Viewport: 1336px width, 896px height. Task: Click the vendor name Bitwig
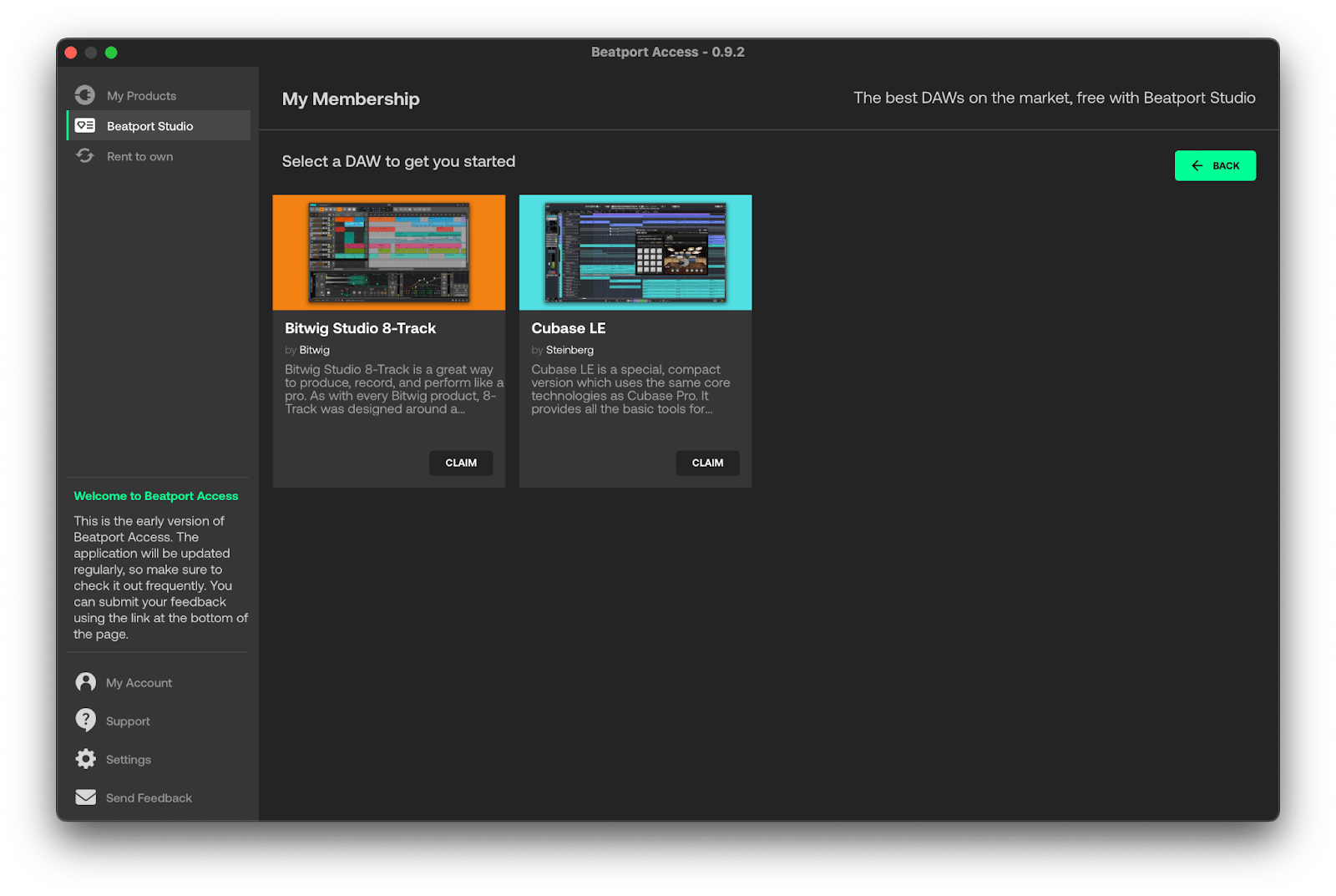click(x=315, y=350)
